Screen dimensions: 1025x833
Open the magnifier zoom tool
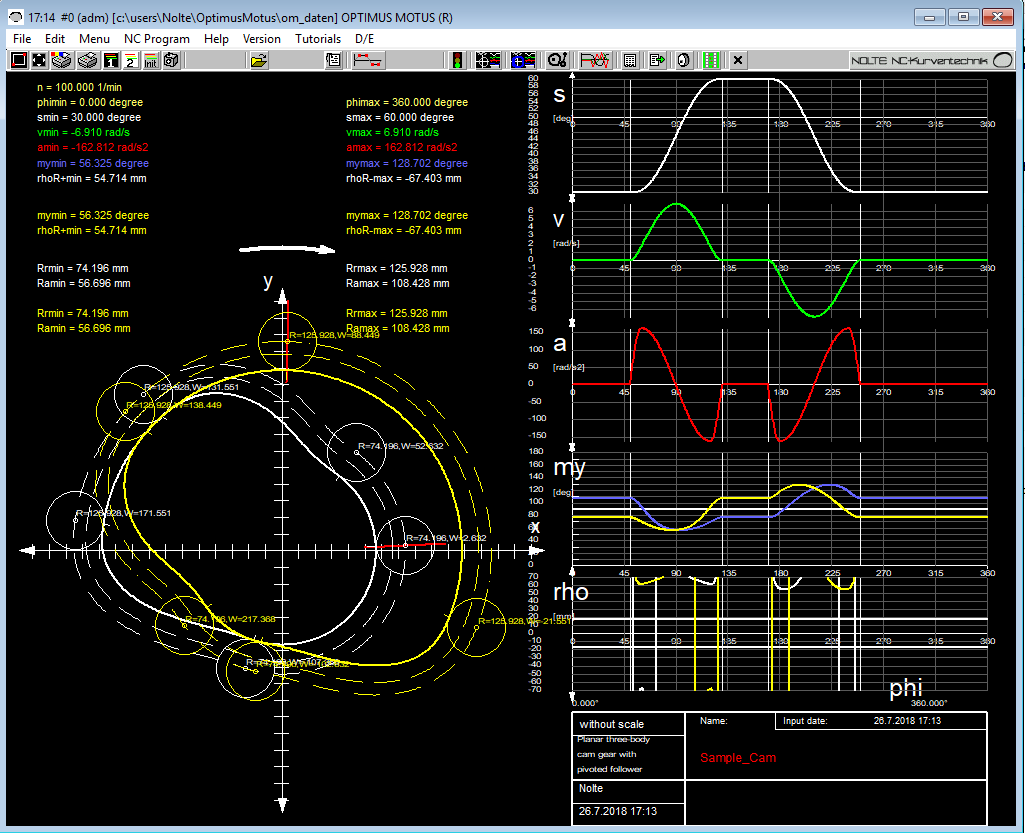[555, 60]
